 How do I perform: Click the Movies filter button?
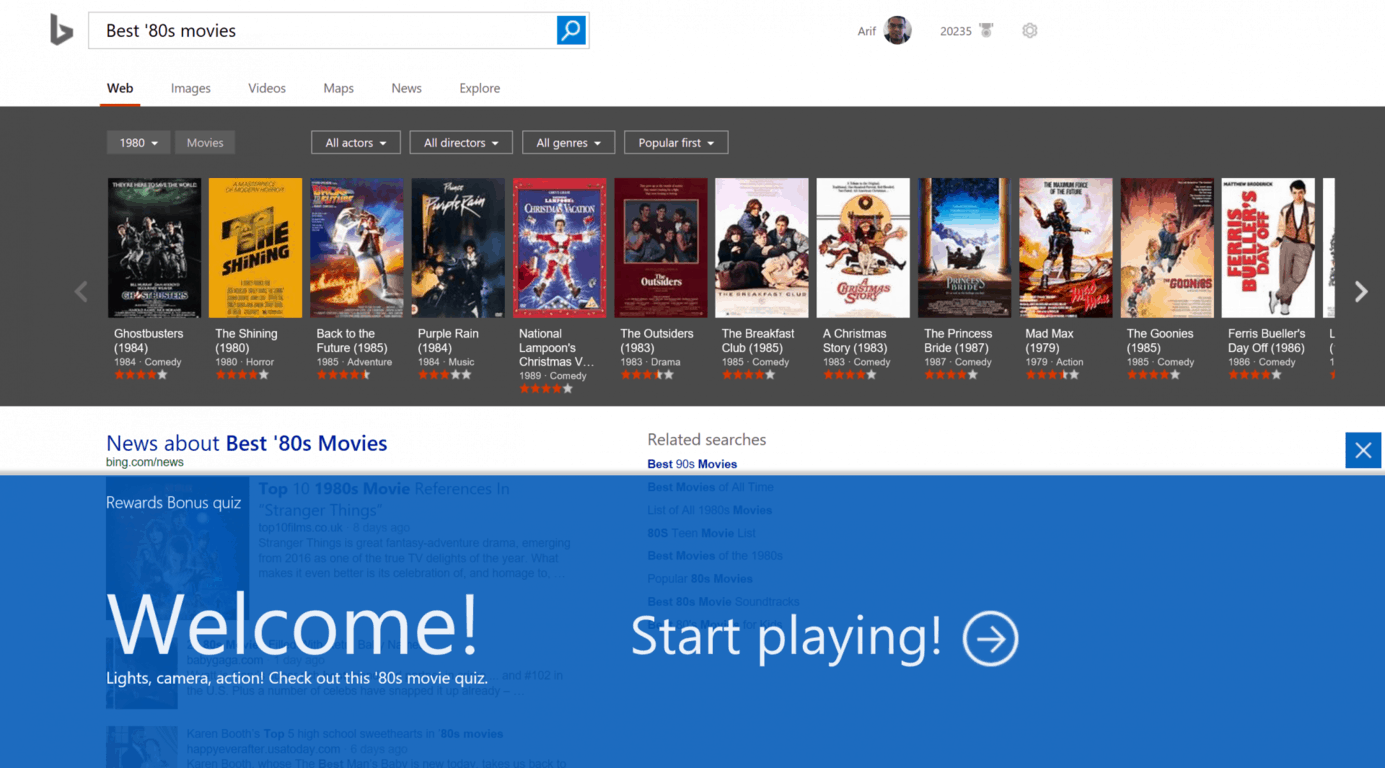[x=205, y=143]
